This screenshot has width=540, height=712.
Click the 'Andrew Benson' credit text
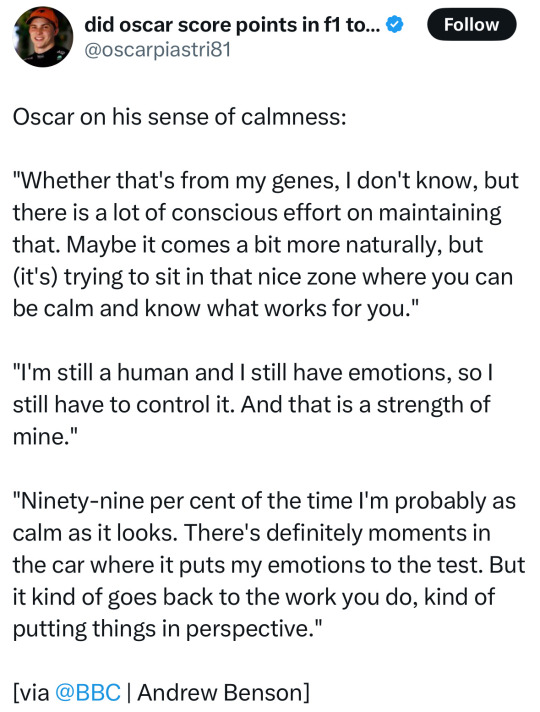coord(220,693)
